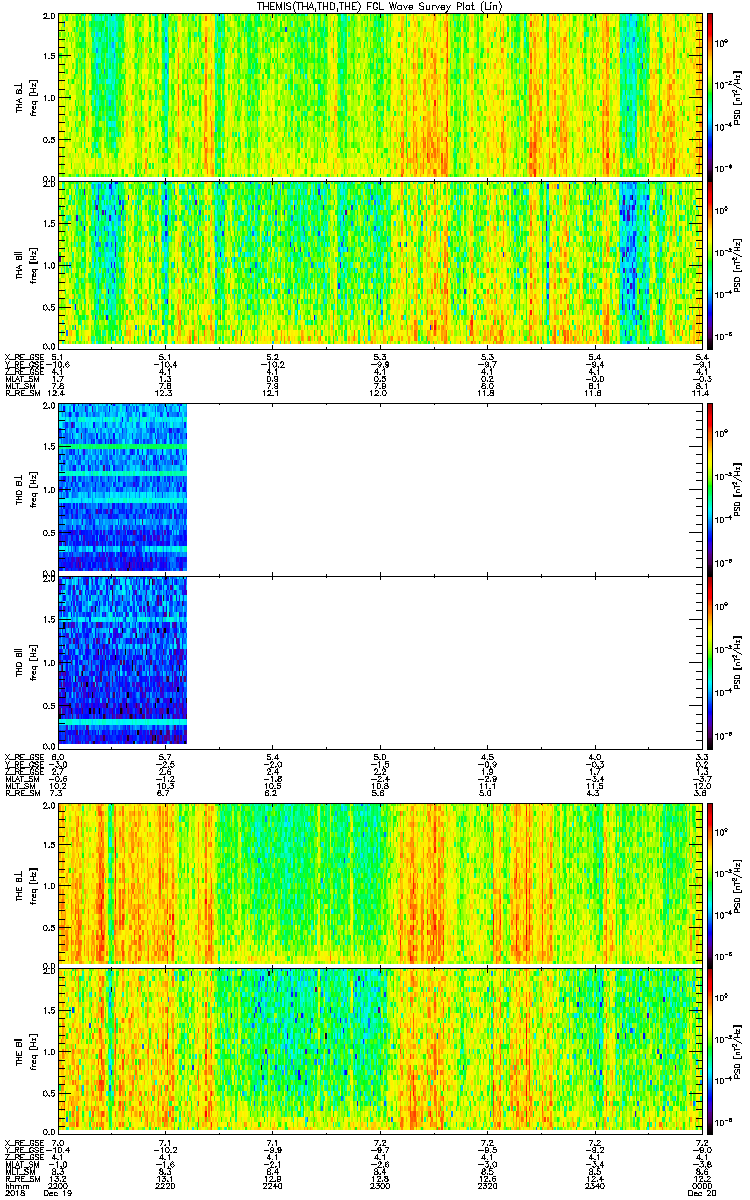Click inside the THE B-perp spectrogram panel
750x1200 pixels.
coord(381,884)
